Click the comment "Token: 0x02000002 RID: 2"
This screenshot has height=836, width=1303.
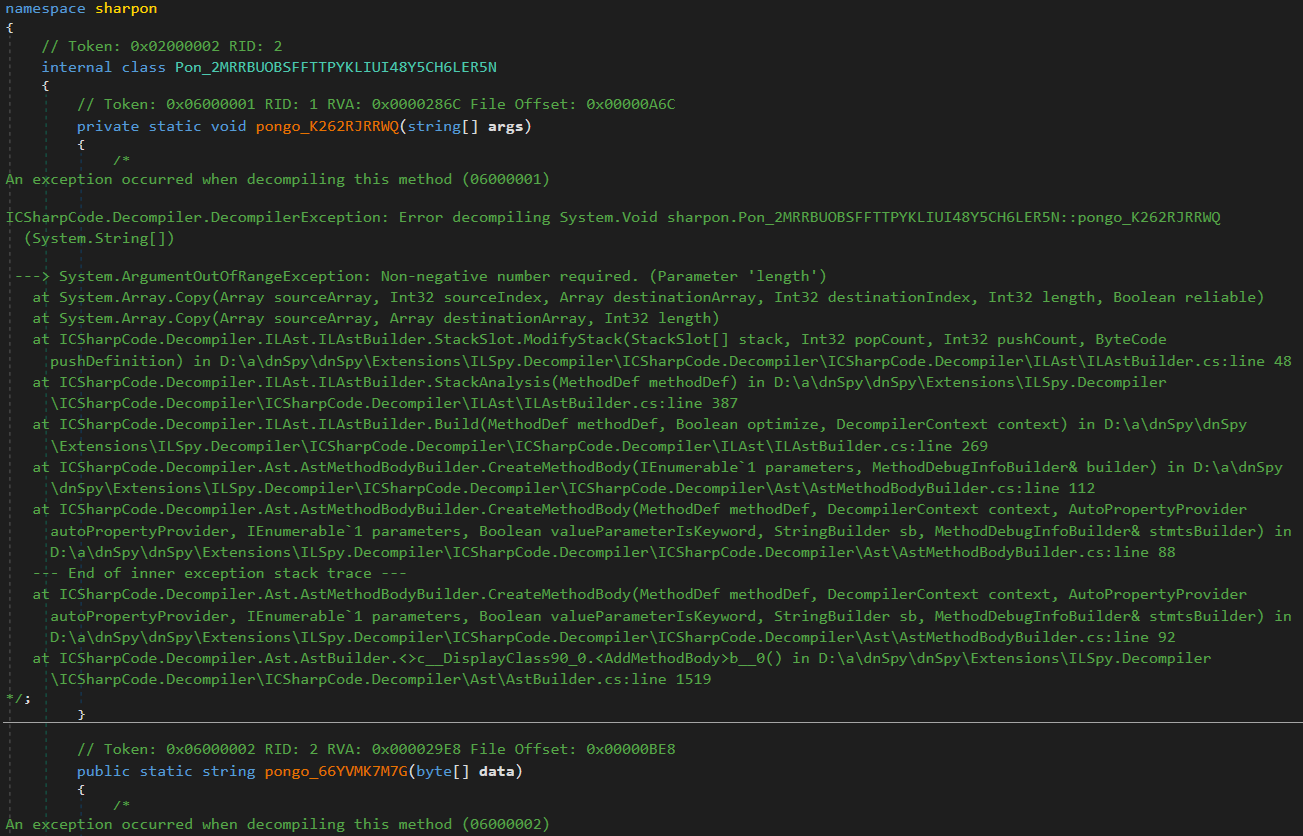click(x=162, y=46)
